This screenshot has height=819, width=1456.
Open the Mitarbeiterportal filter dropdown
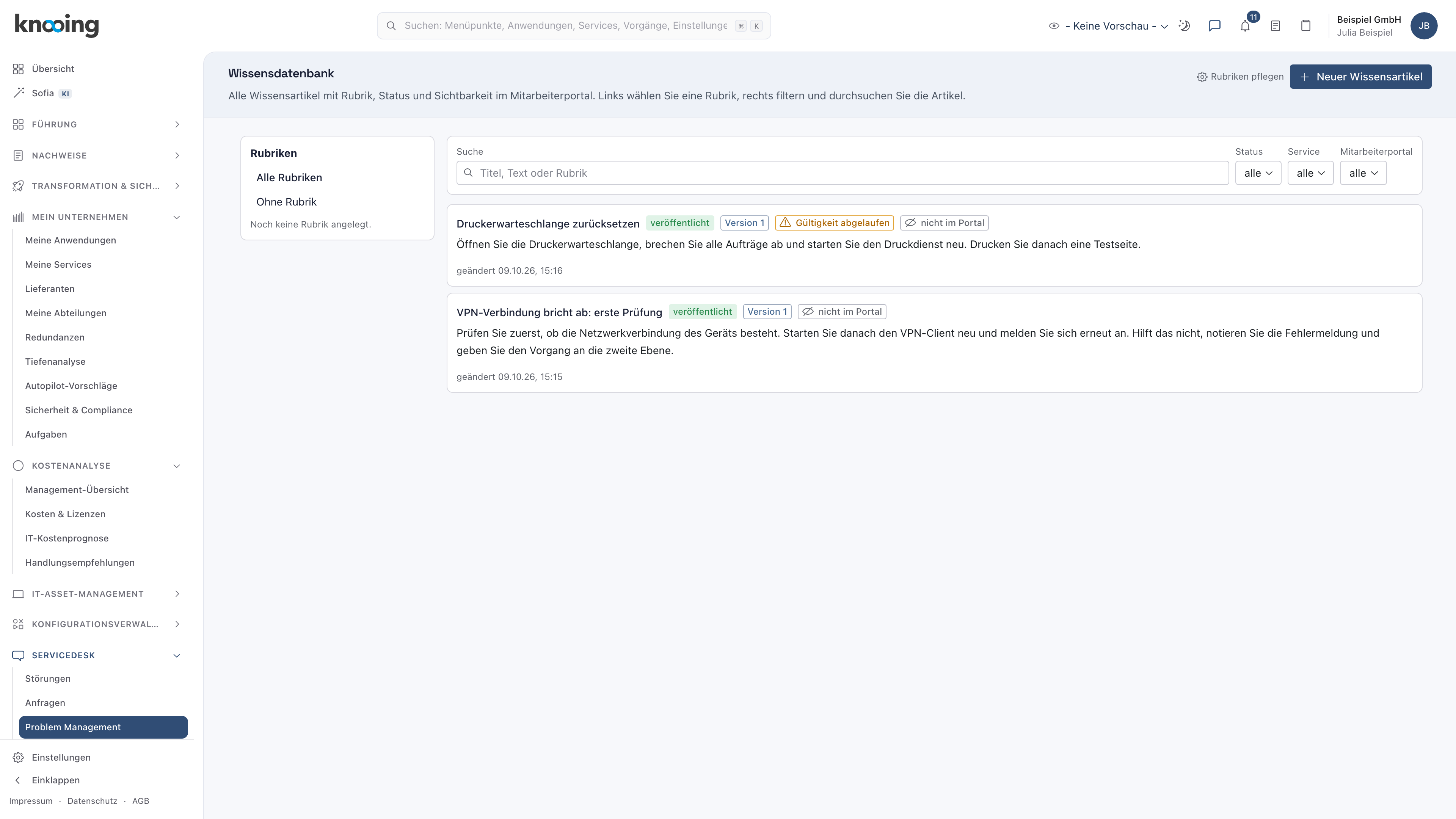[x=1363, y=173]
